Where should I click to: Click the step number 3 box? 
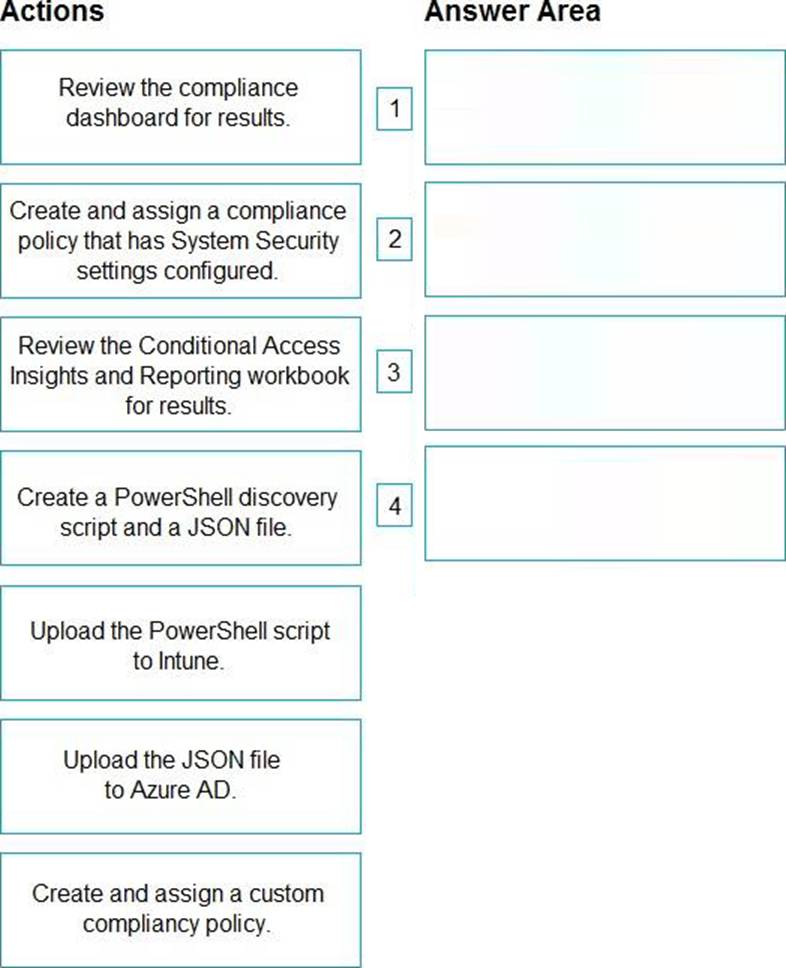point(395,373)
